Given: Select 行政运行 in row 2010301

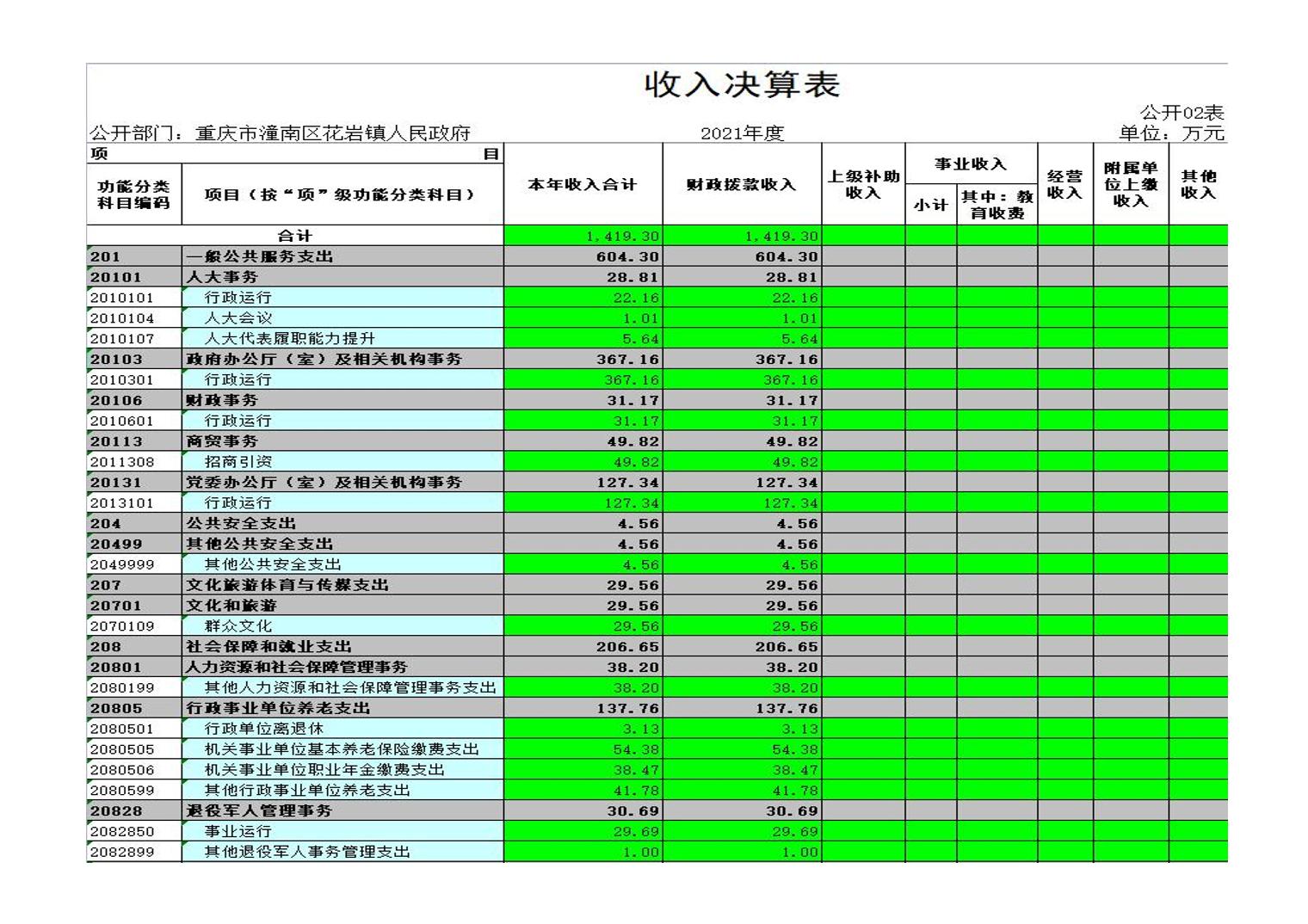Looking at the screenshot, I should click(238, 379).
